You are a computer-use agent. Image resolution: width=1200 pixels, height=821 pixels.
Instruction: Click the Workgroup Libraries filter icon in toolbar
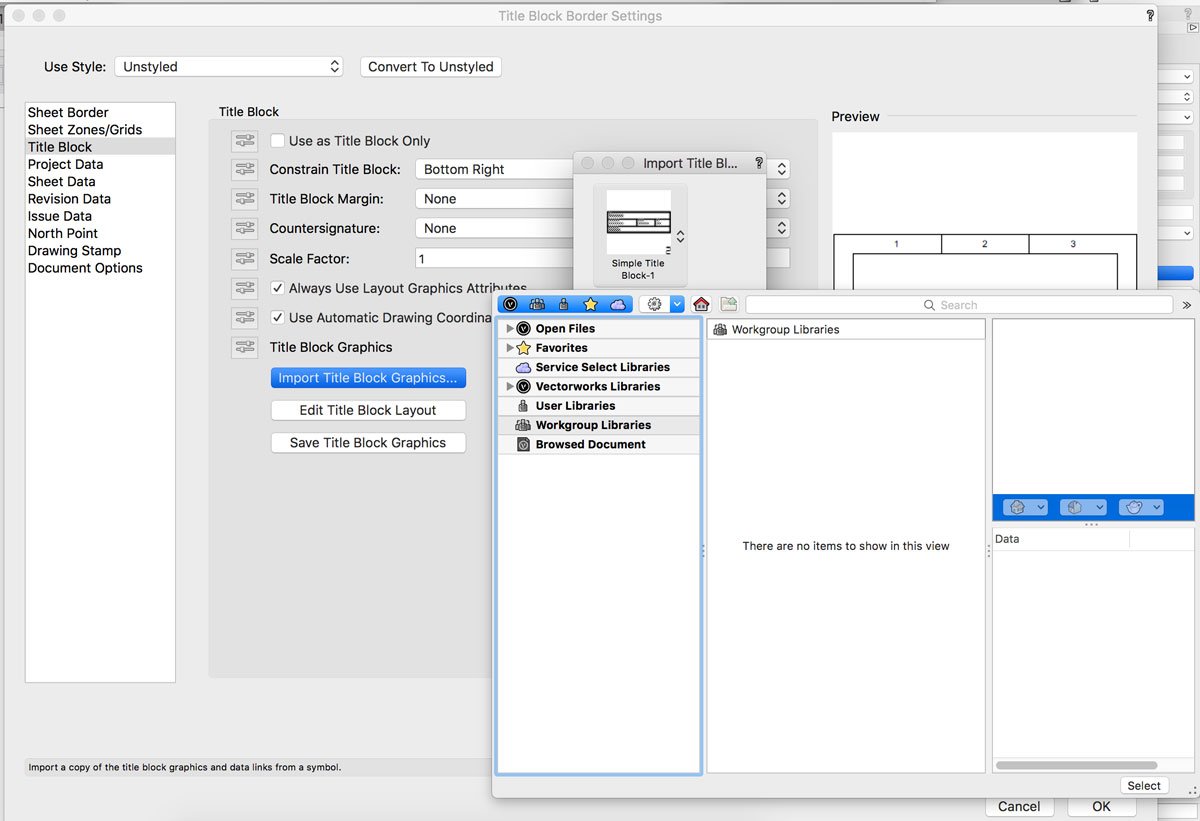click(x=538, y=305)
